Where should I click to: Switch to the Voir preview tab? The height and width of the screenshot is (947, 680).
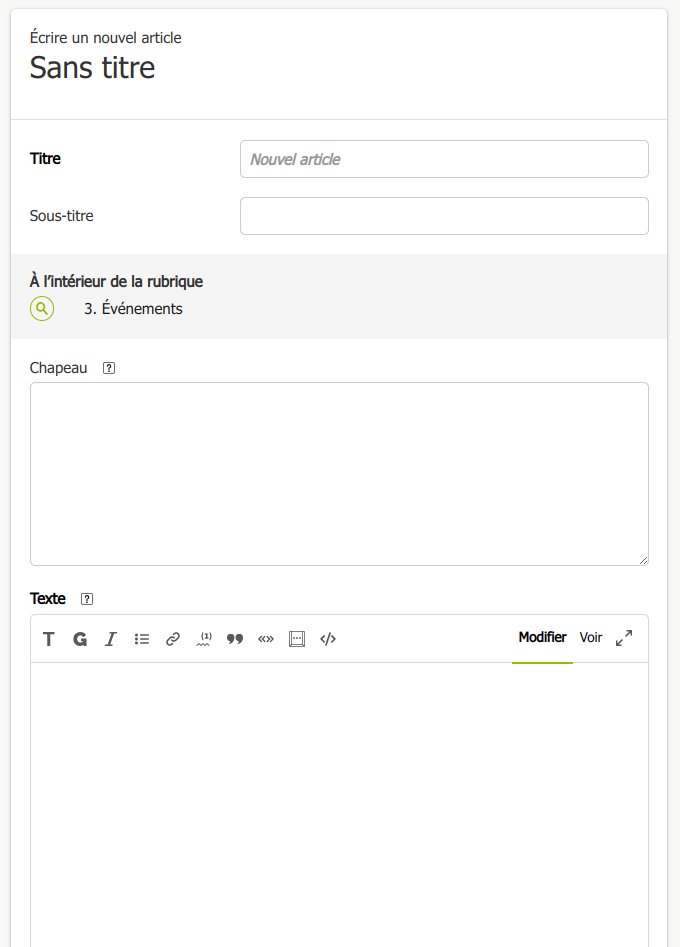[x=591, y=638]
